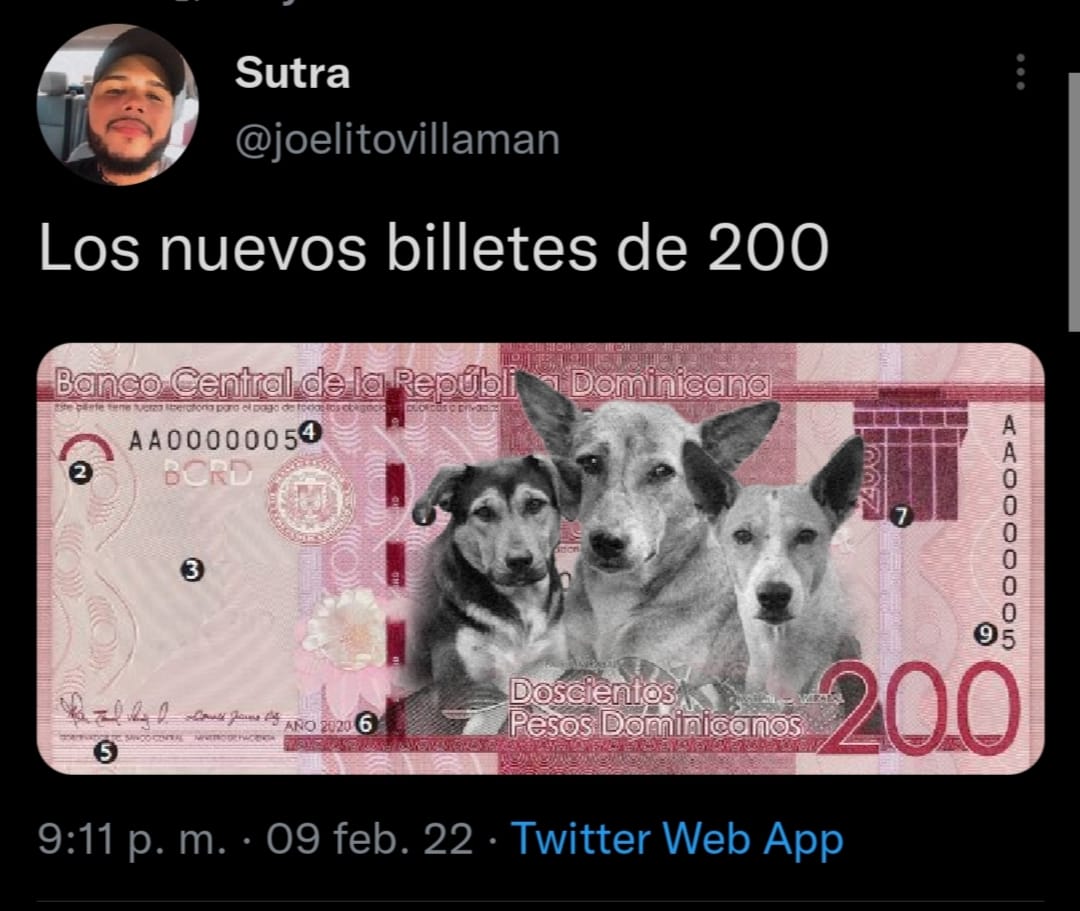
Task: Click the Twitter Web App source link
Action: click(678, 839)
